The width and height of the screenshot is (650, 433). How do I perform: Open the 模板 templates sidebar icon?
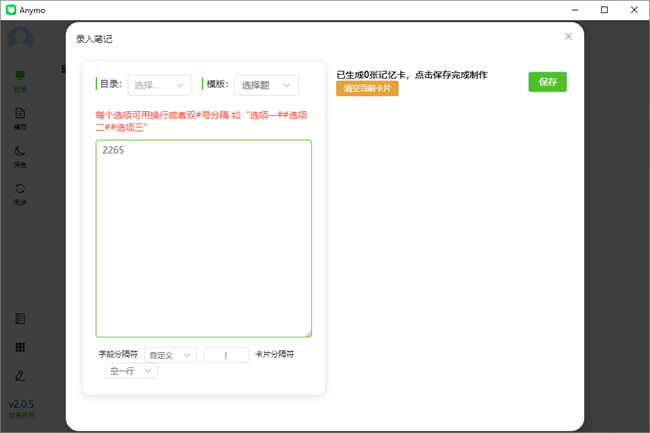point(20,118)
